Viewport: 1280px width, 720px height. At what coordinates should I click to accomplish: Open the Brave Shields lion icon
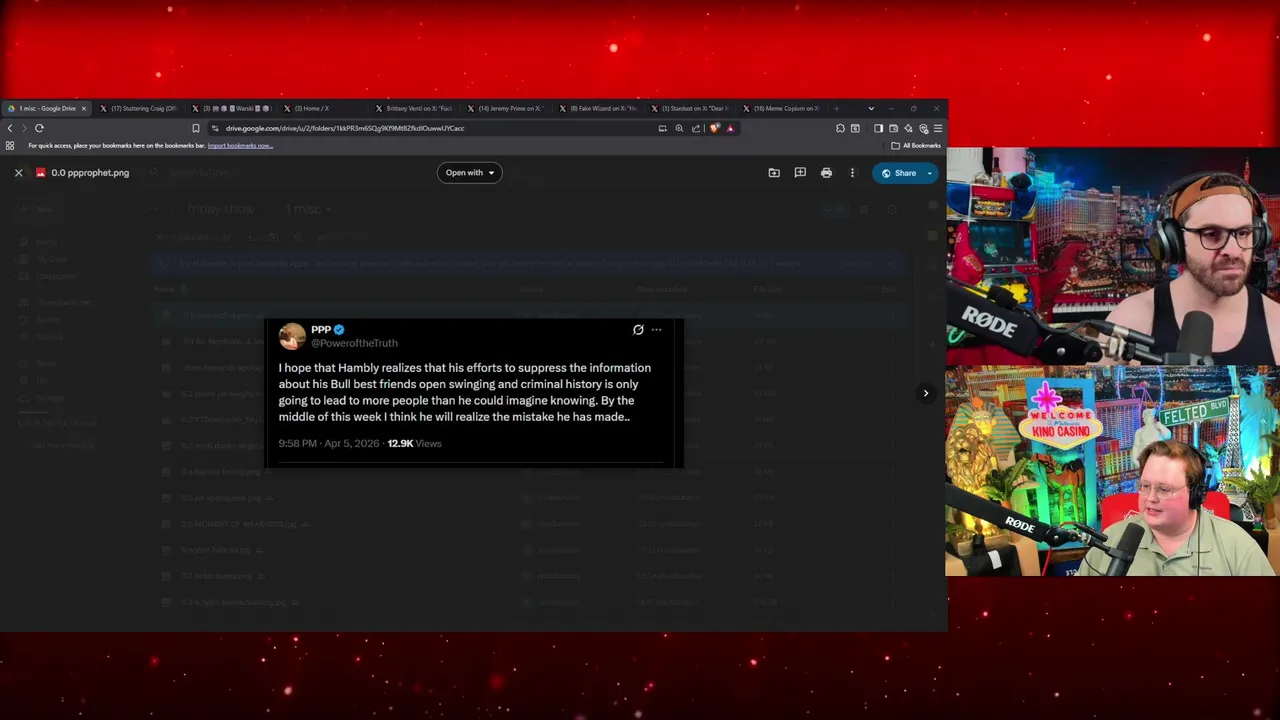[714, 128]
